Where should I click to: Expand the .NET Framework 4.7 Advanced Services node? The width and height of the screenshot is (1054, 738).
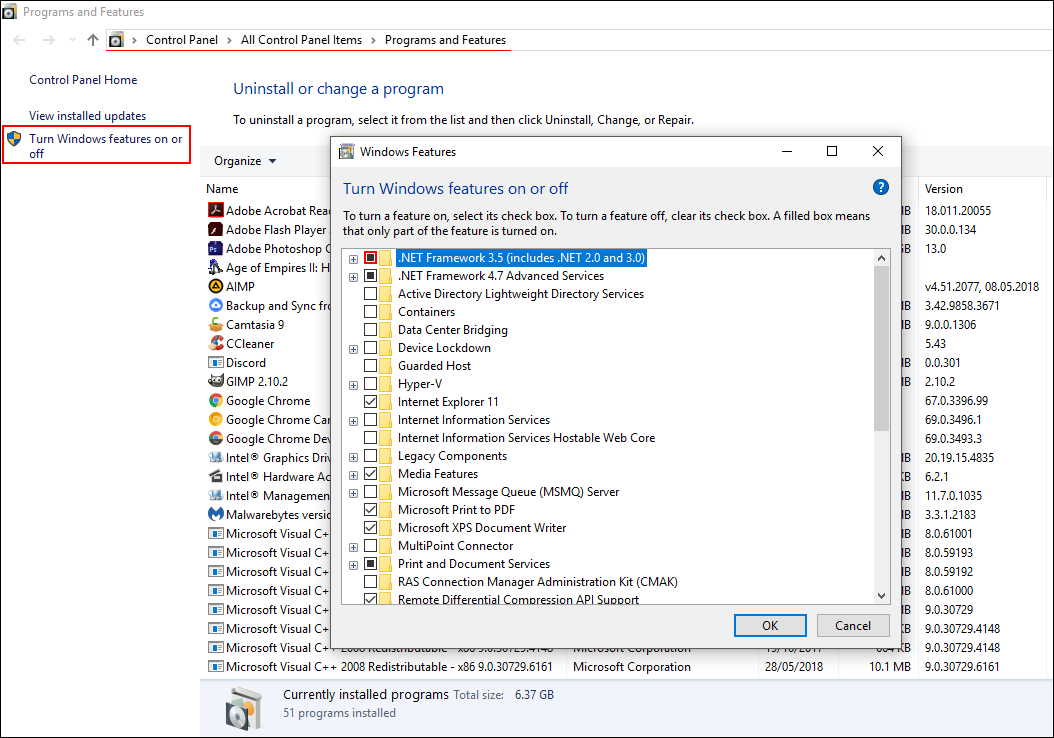[354, 277]
